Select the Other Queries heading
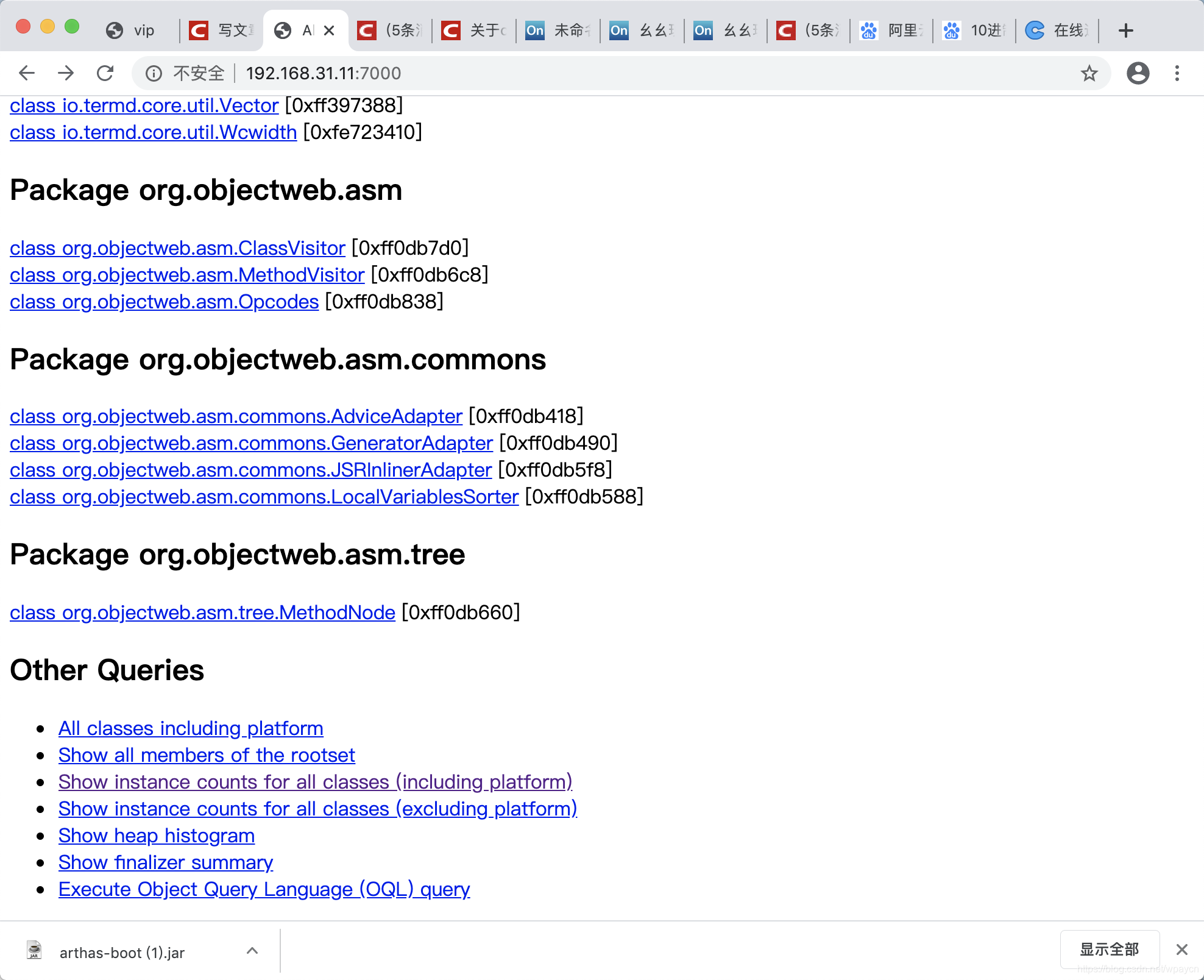This screenshot has width=1204, height=980. point(107,670)
